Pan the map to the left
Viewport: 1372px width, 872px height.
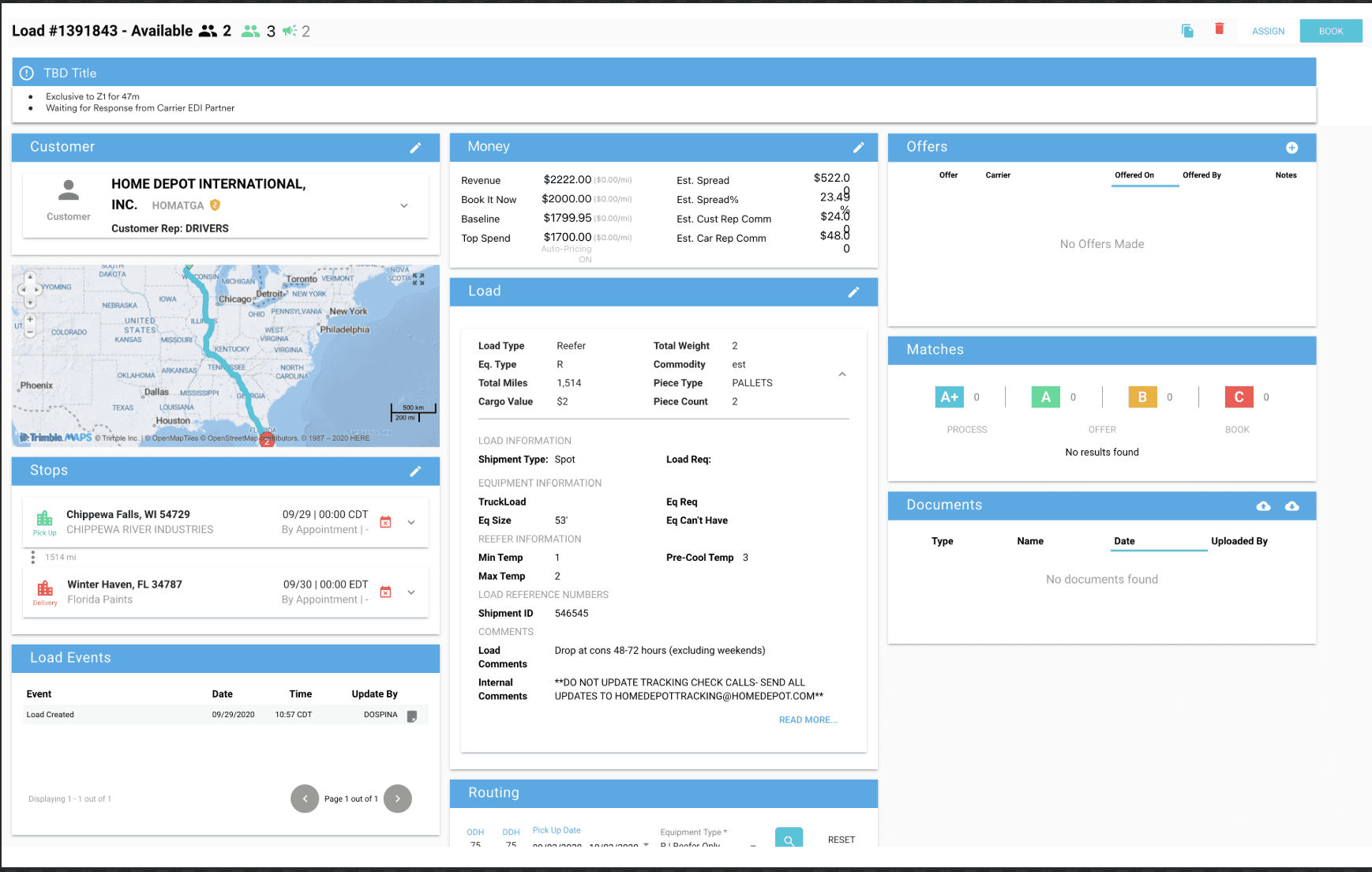coord(22,290)
